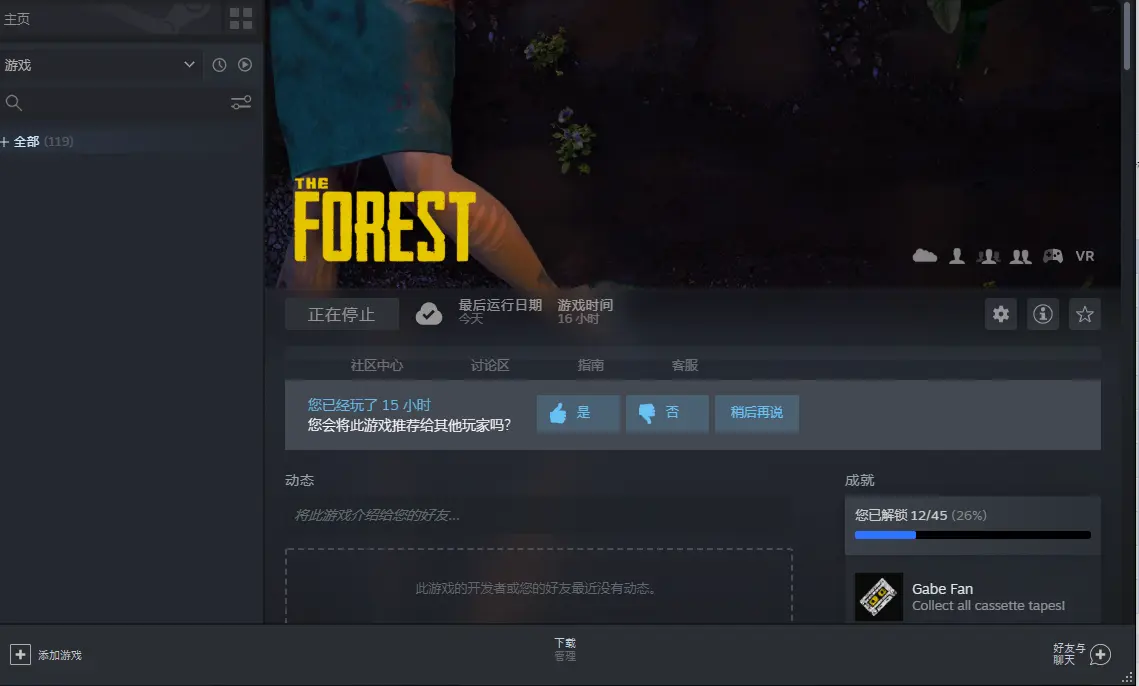Click the library search magnifier icon
The height and width of the screenshot is (686, 1139).
(x=14, y=102)
